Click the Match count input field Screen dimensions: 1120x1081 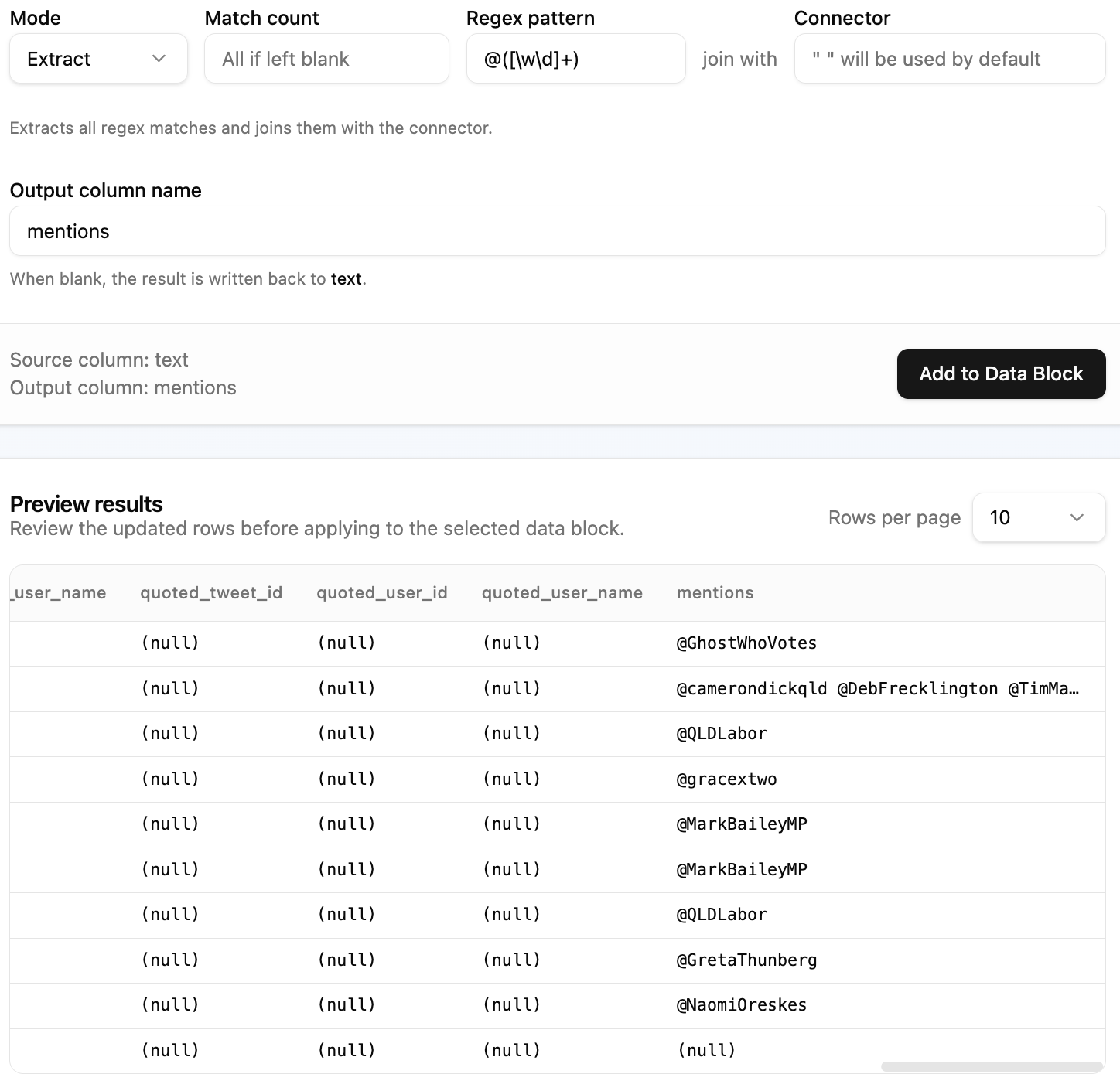click(x=326, y=59)
